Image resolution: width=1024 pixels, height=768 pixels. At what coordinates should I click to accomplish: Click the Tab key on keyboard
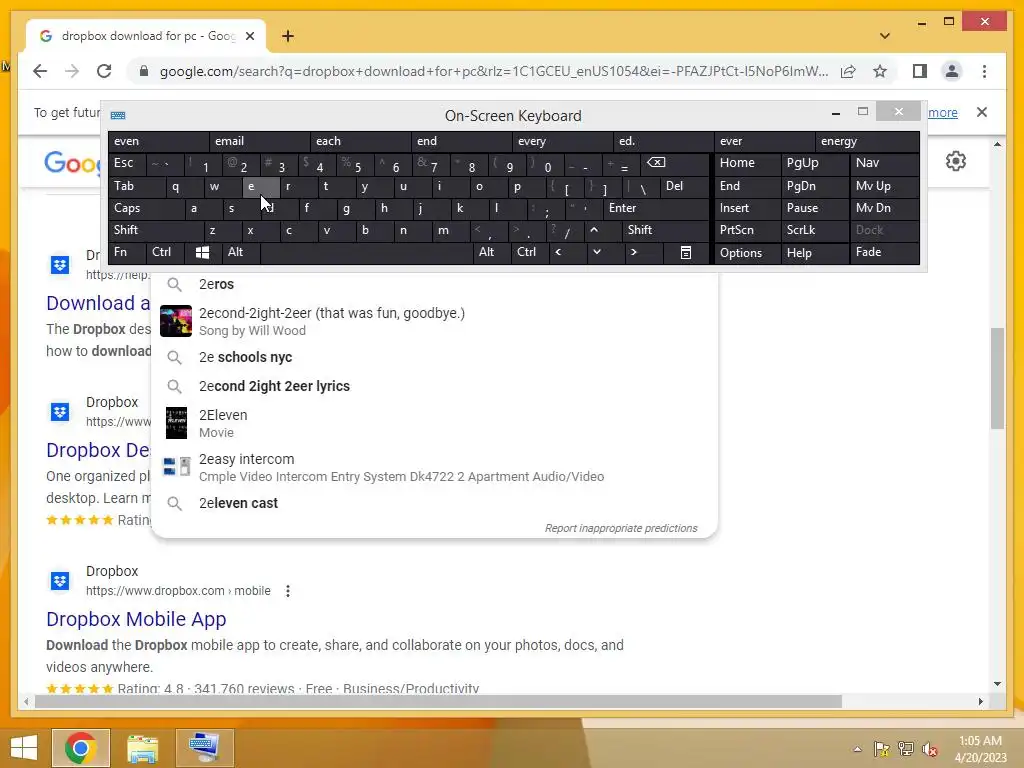(x=137, y=186)
